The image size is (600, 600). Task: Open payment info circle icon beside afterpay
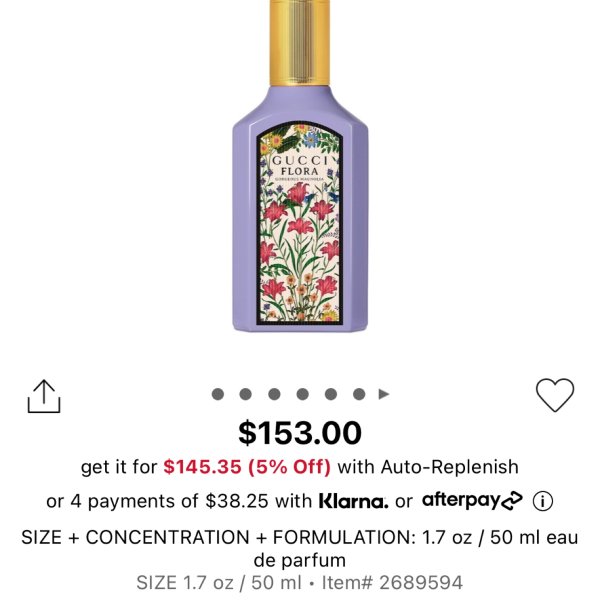(x=543, y=501)
